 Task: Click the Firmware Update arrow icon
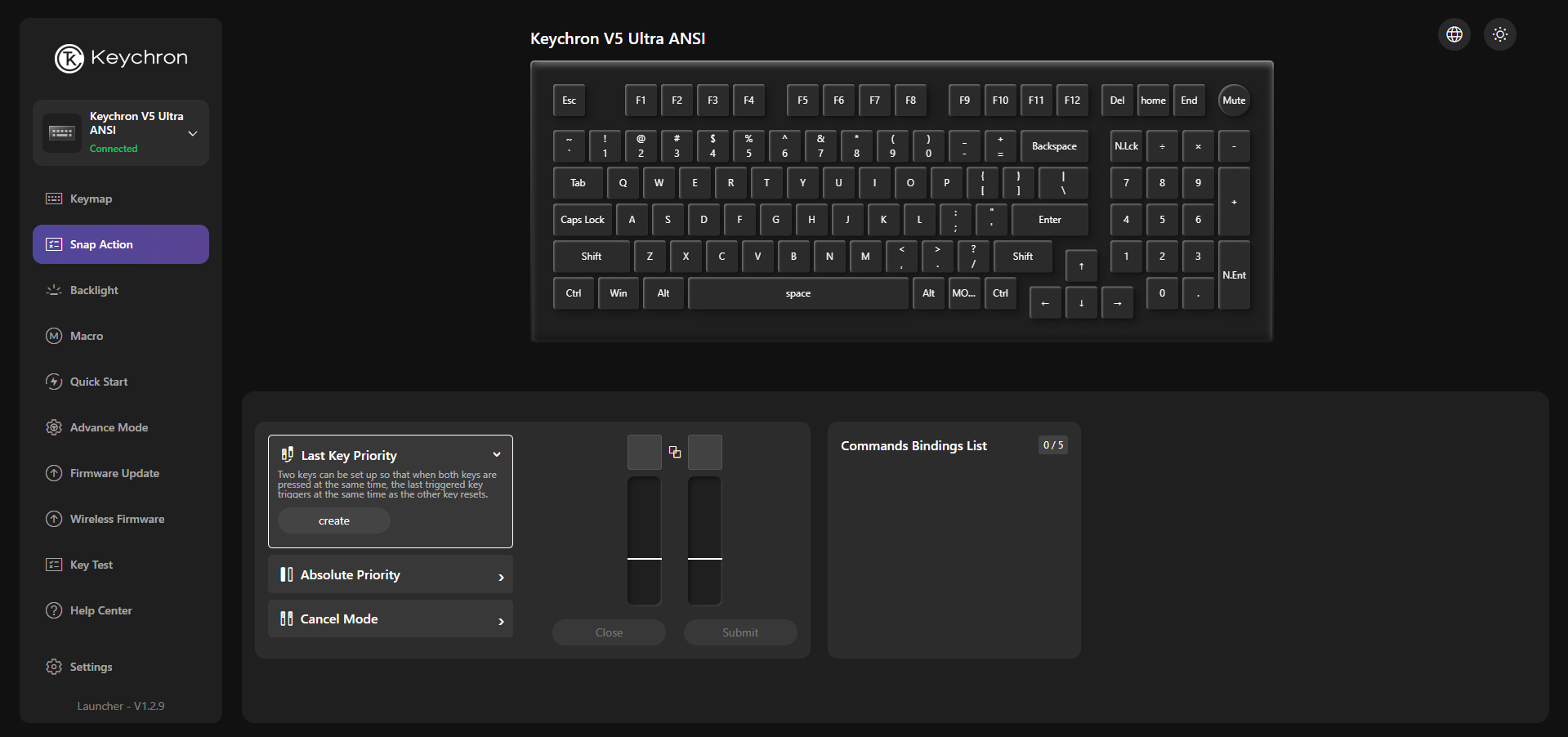pyautogui.click(x=53, y=473)
